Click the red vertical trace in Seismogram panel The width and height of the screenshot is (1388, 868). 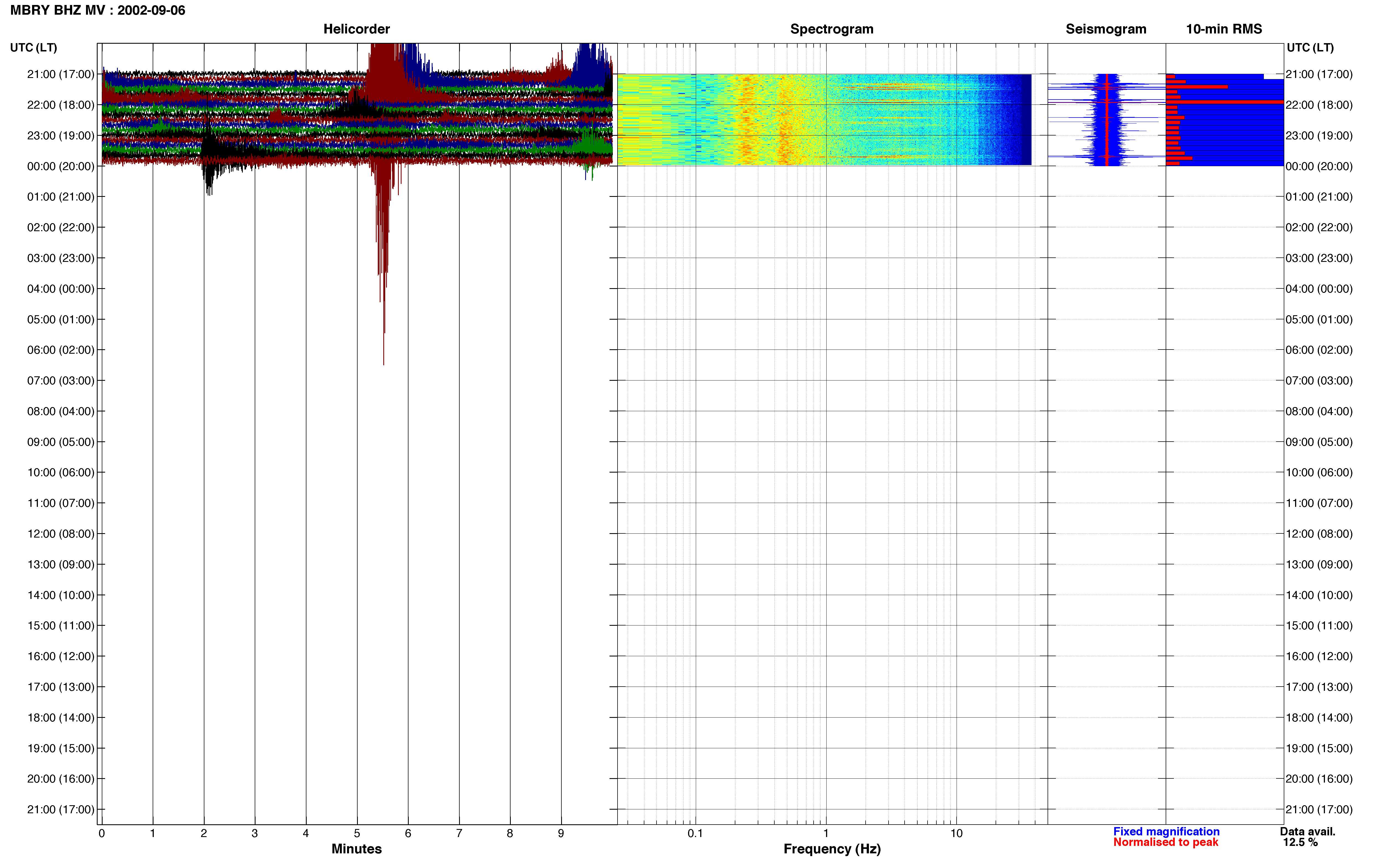[x=1106, y=119]
